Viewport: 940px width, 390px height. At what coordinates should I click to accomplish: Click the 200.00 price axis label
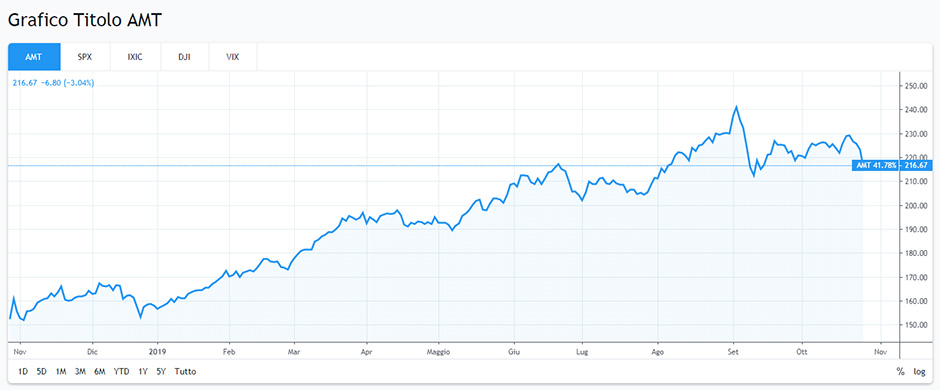pos(916,205)
